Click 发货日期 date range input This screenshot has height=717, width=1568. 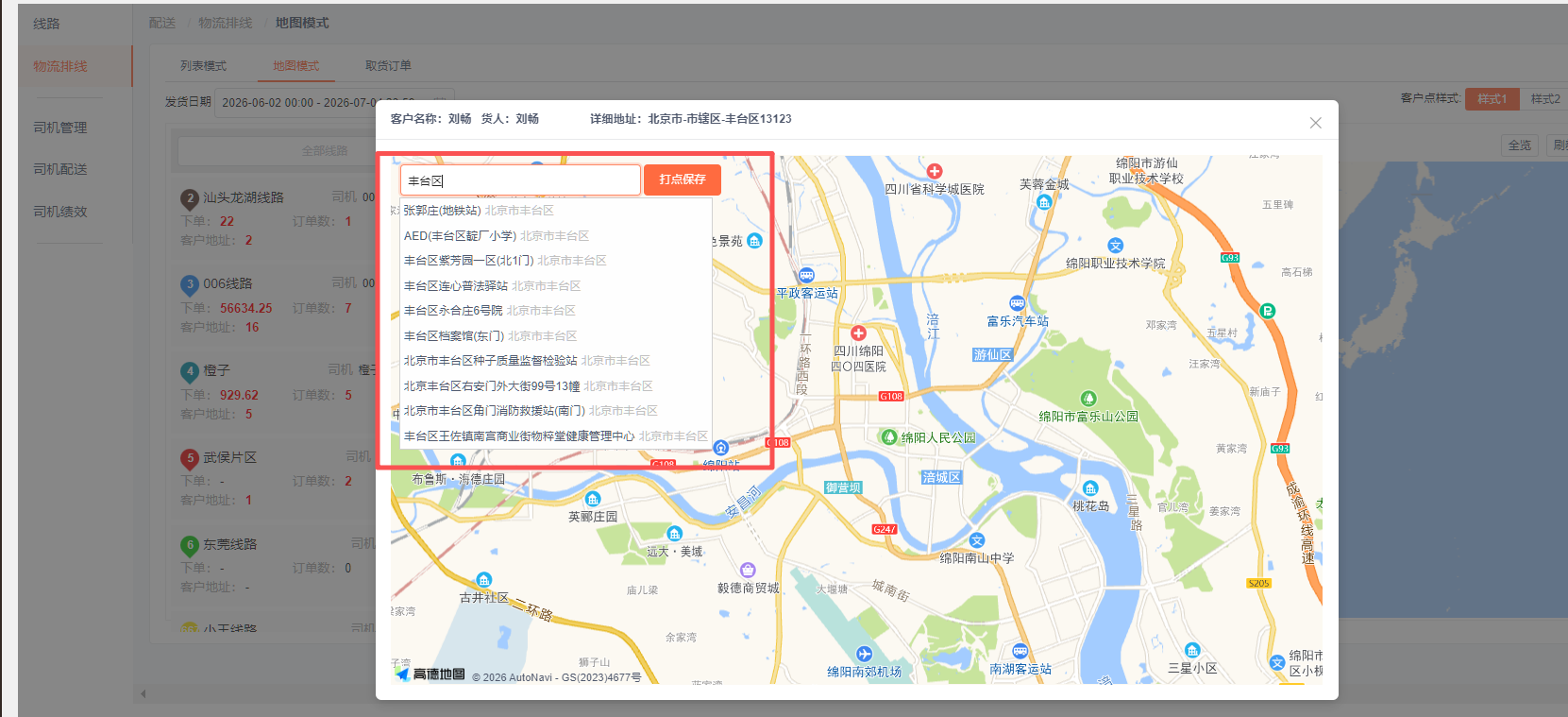(x=334, y=102)
